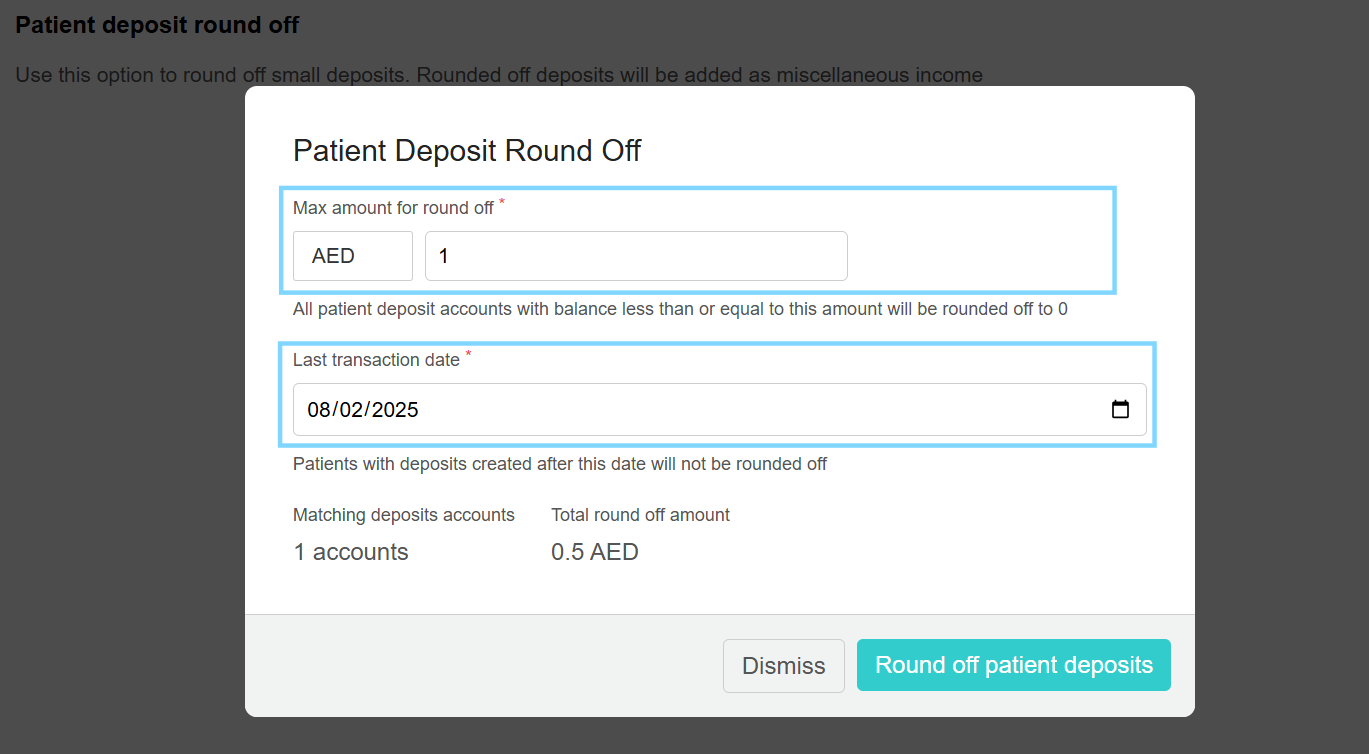Select the Last transaction date field
Screen dimensions: 1369x754
click(720, 409)
